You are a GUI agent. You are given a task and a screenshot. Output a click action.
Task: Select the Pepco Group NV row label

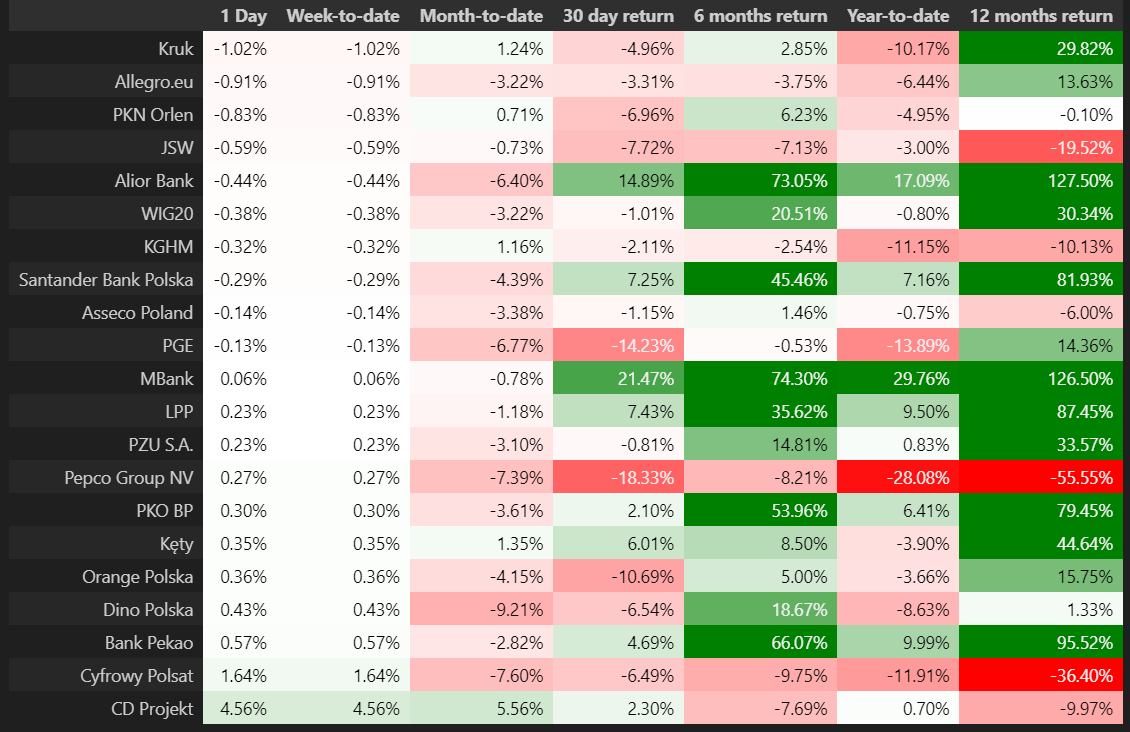tap(128, 478)
